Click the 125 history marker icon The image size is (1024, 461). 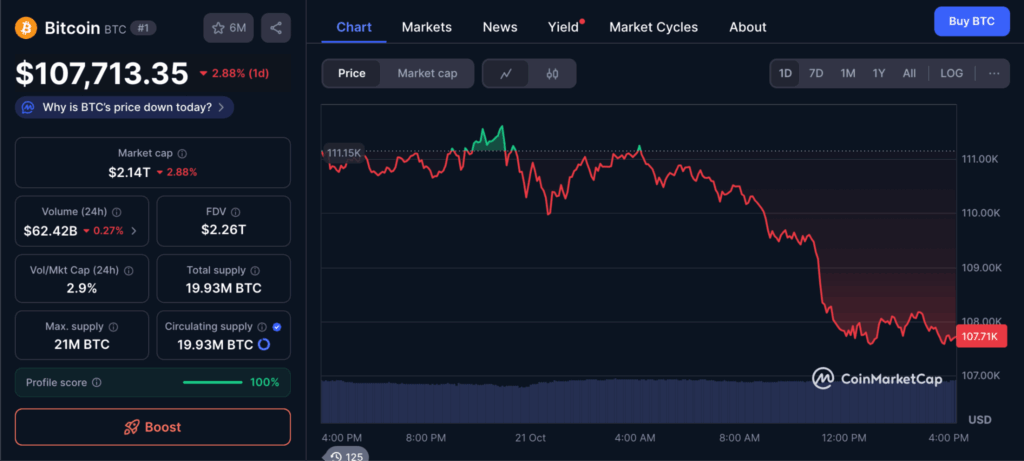(345, 455)
